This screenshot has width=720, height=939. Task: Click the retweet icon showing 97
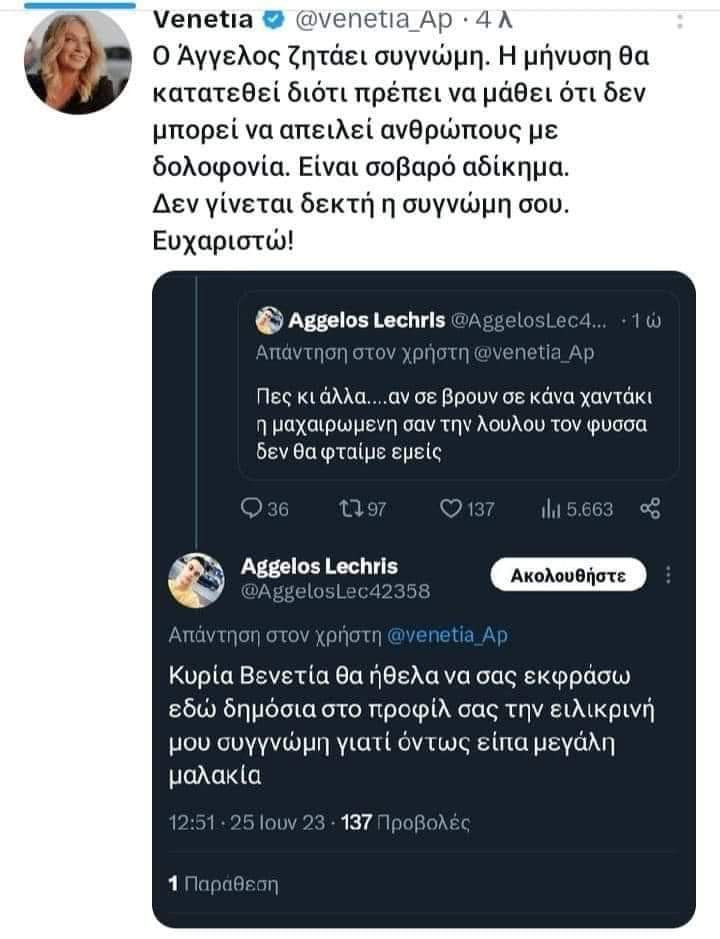[x=345, y=509]
